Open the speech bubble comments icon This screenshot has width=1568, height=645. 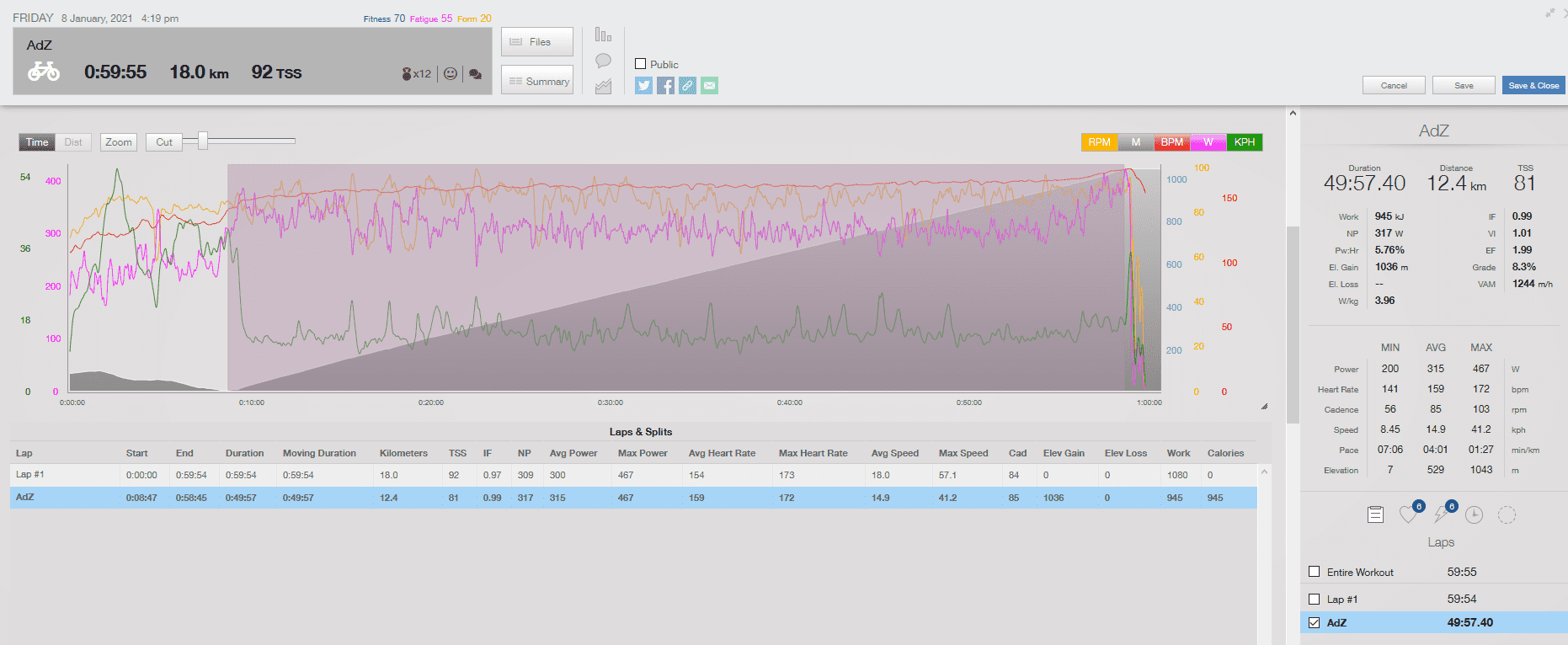[603, 61]
